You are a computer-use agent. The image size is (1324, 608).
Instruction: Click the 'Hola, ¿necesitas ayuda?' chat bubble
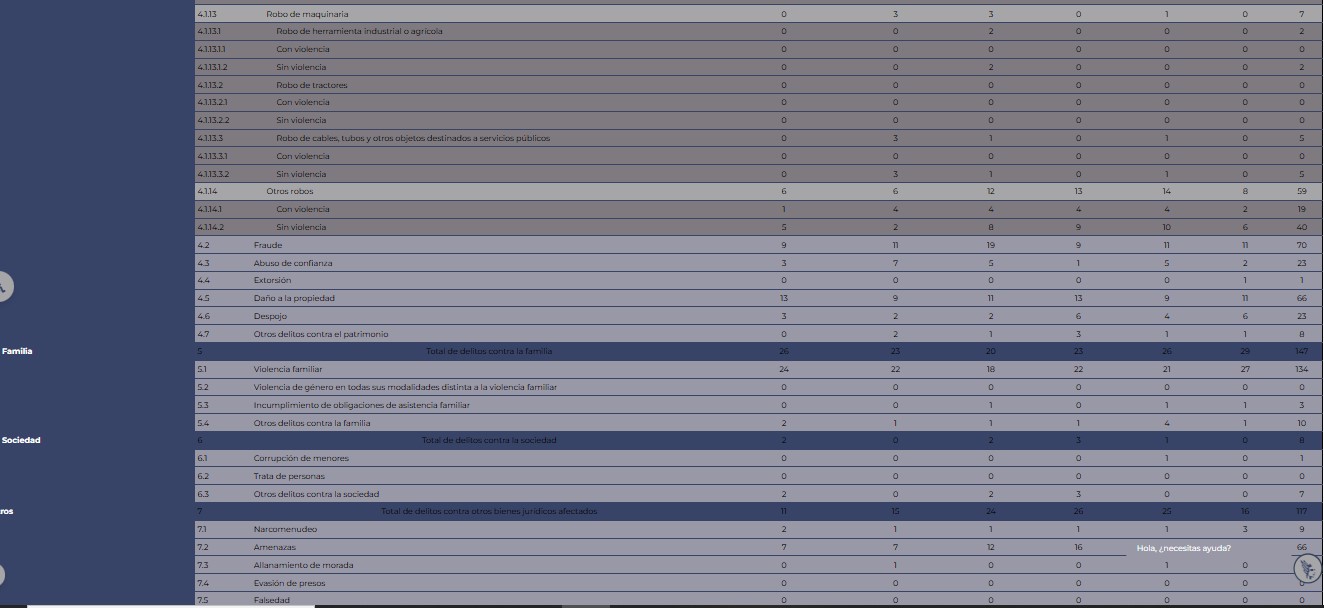point(1184,548)
